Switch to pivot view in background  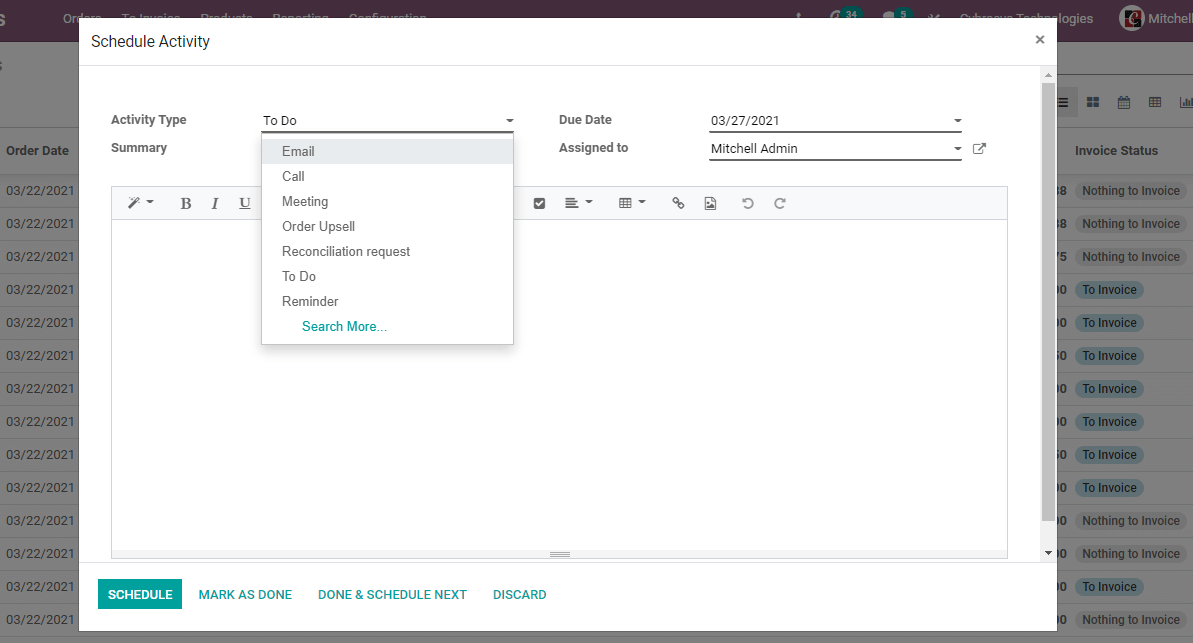(1155, 102)
